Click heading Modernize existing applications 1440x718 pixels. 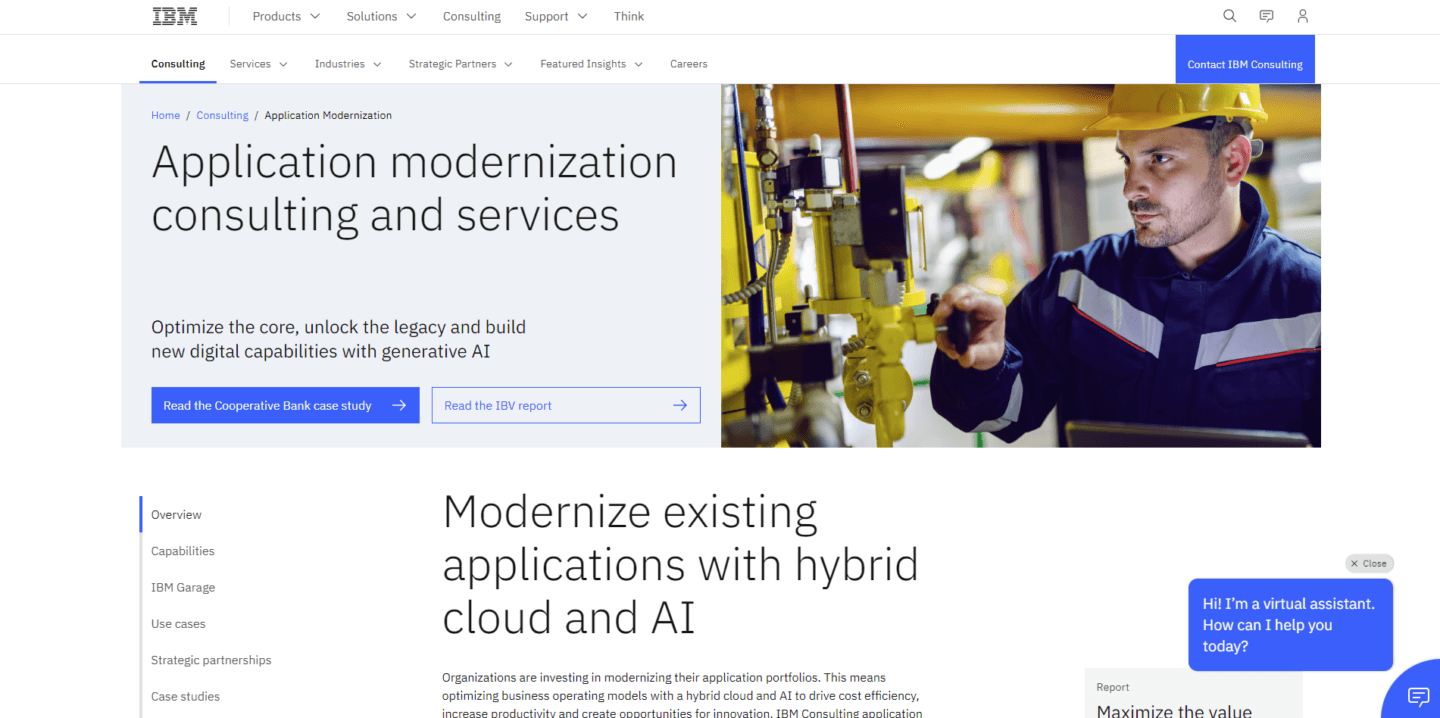pos(680,565)
